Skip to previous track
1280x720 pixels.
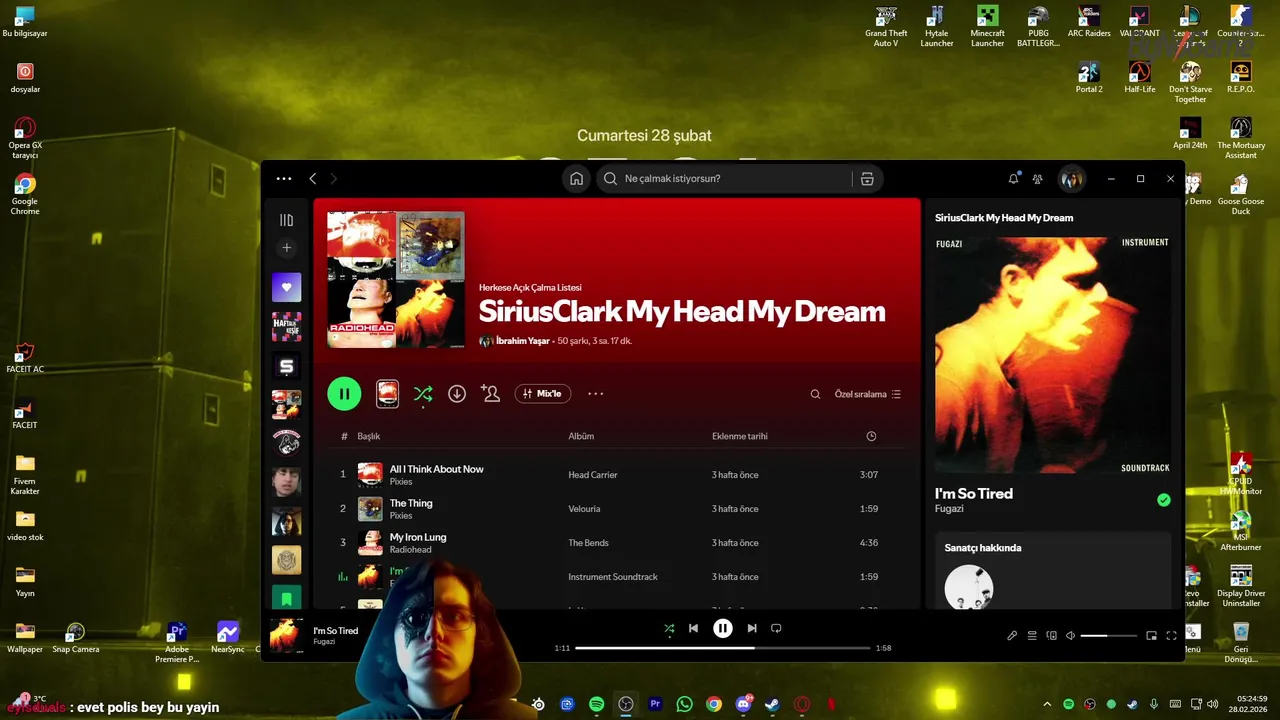(x=693, y=628)
